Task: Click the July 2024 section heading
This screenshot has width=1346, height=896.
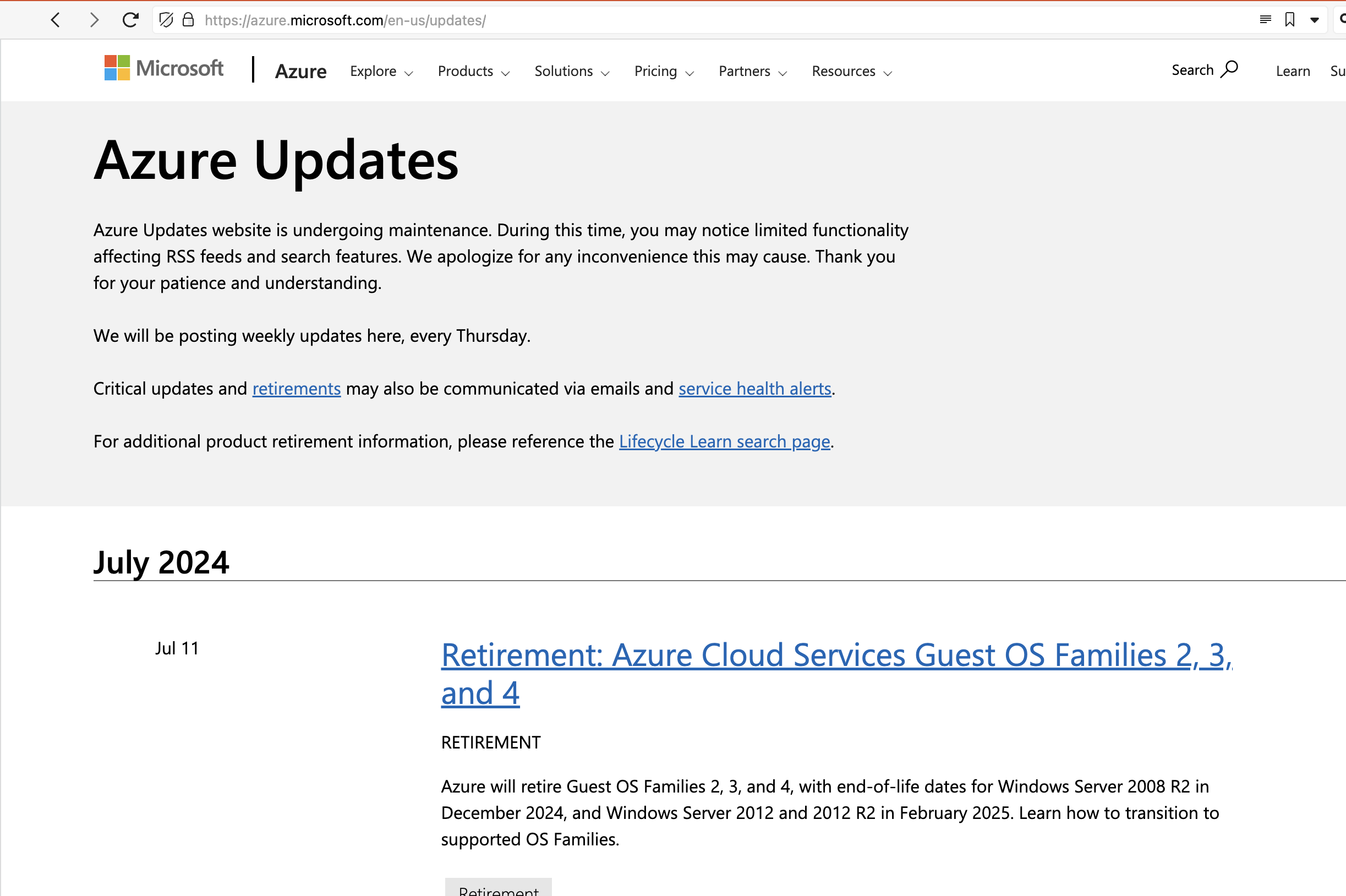Action: [161, 562]
